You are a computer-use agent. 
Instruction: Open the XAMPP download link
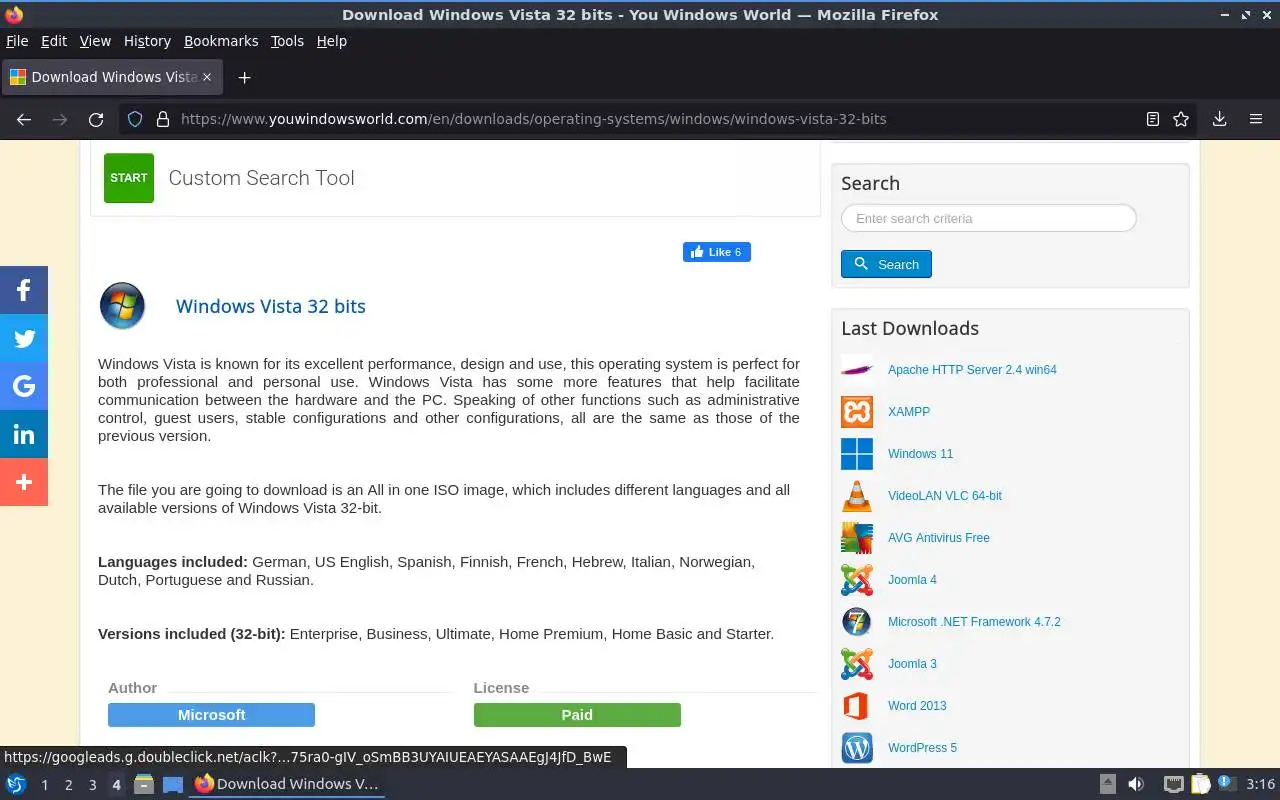pos(909,412)
